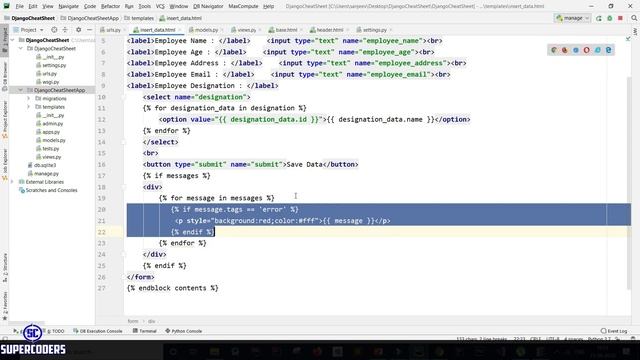Click the green Debug bug icon
Screen dimensions: 640x360
[x=610, y=18]
